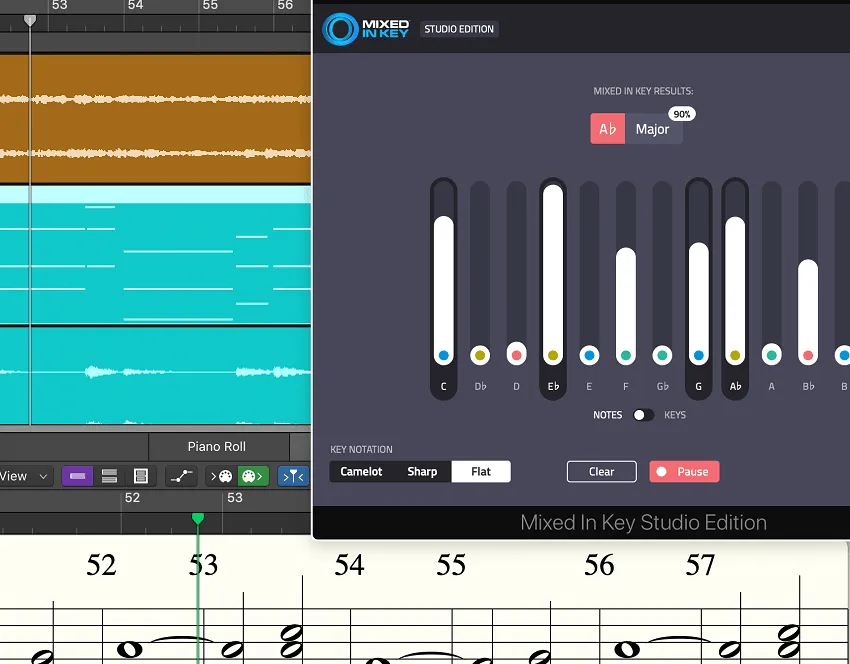Select the green MIDI In icon
The width and height of the screenshot is (850, 664).
pyautogui.click(x=250, y=476)
